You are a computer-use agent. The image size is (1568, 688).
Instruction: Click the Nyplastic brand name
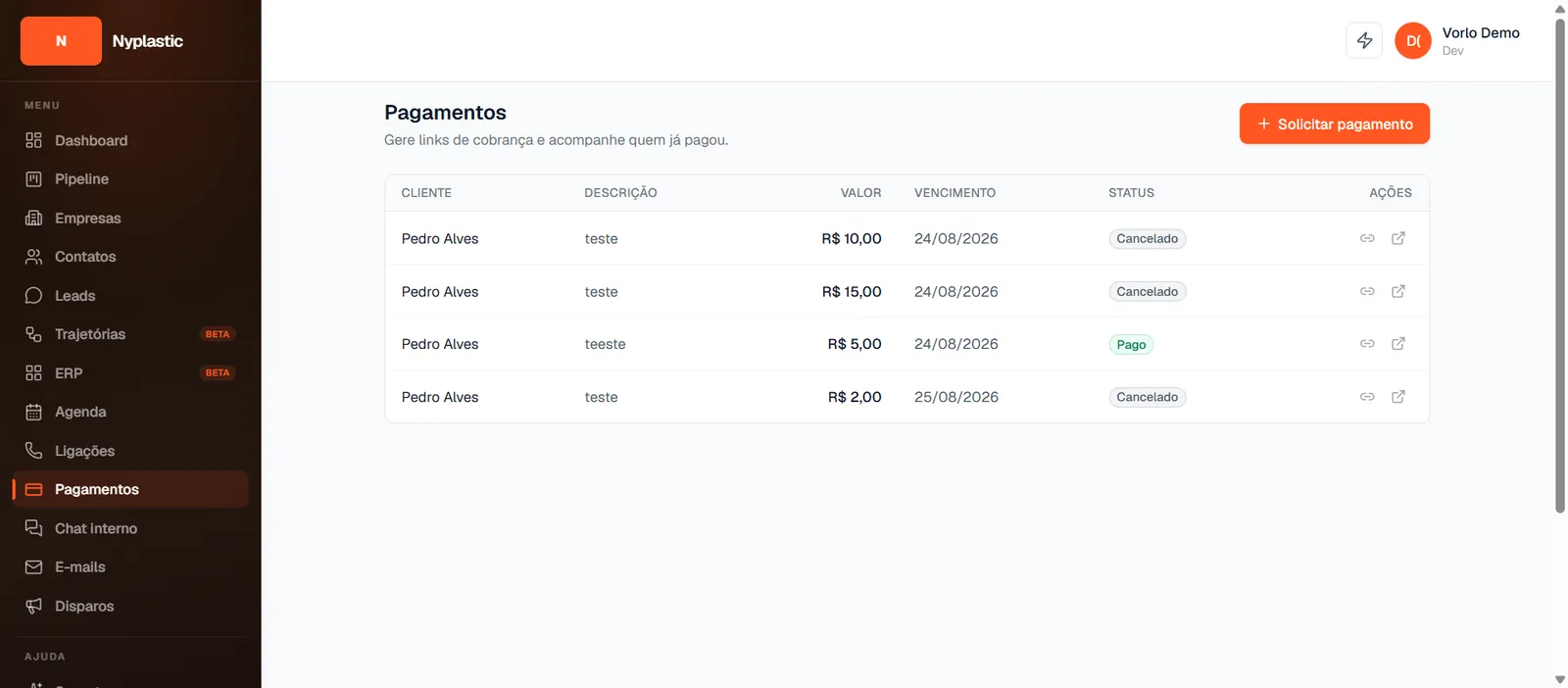click(147, 41)
